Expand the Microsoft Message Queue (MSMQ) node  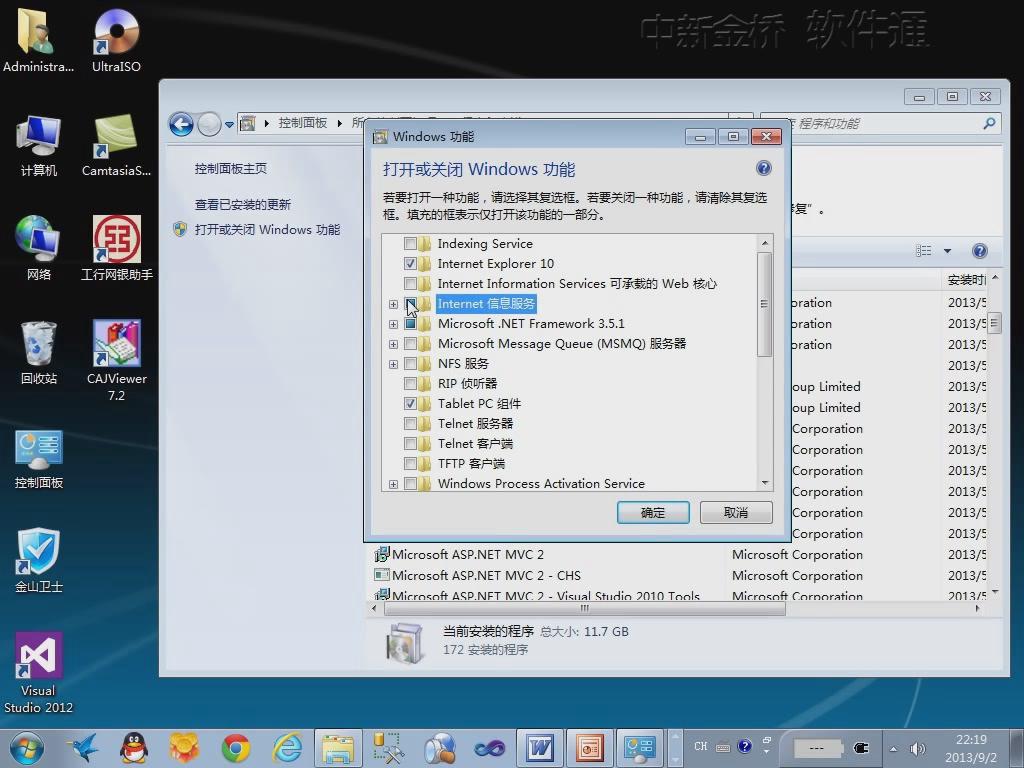[x=393, y=344]
